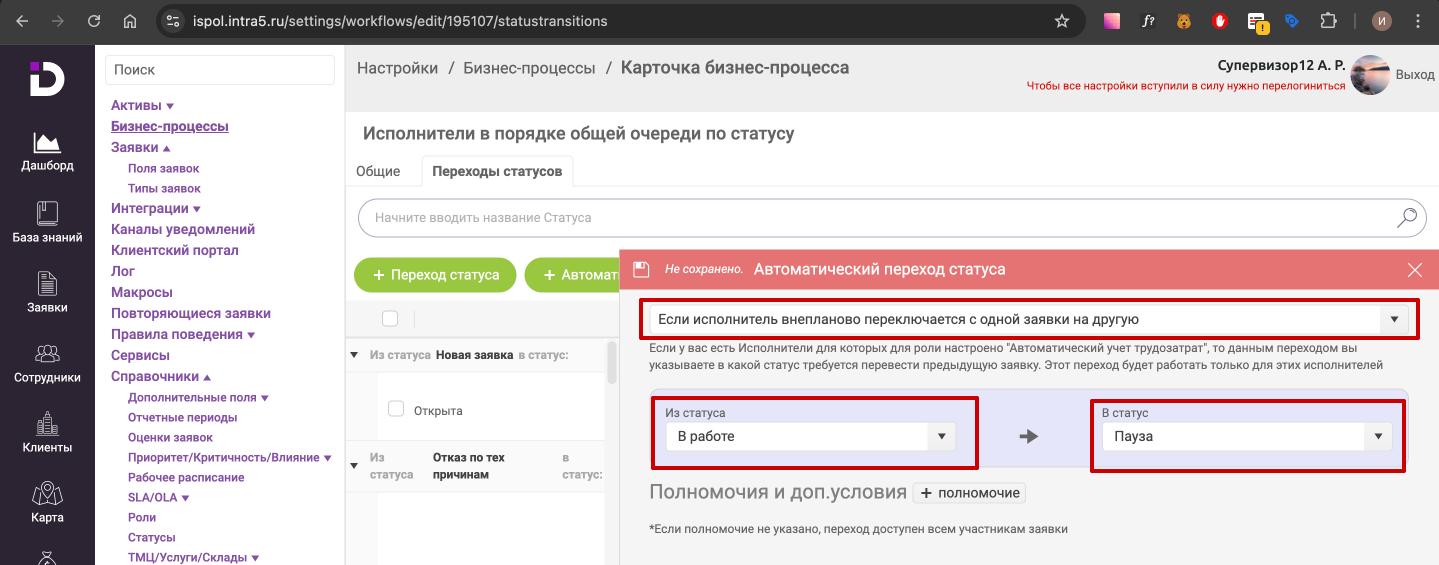Open Клиенты sidebar icon
Image resolution: width=1439 pixels, height=565 pixels.
pyautogui.click(x=47, y=432)
